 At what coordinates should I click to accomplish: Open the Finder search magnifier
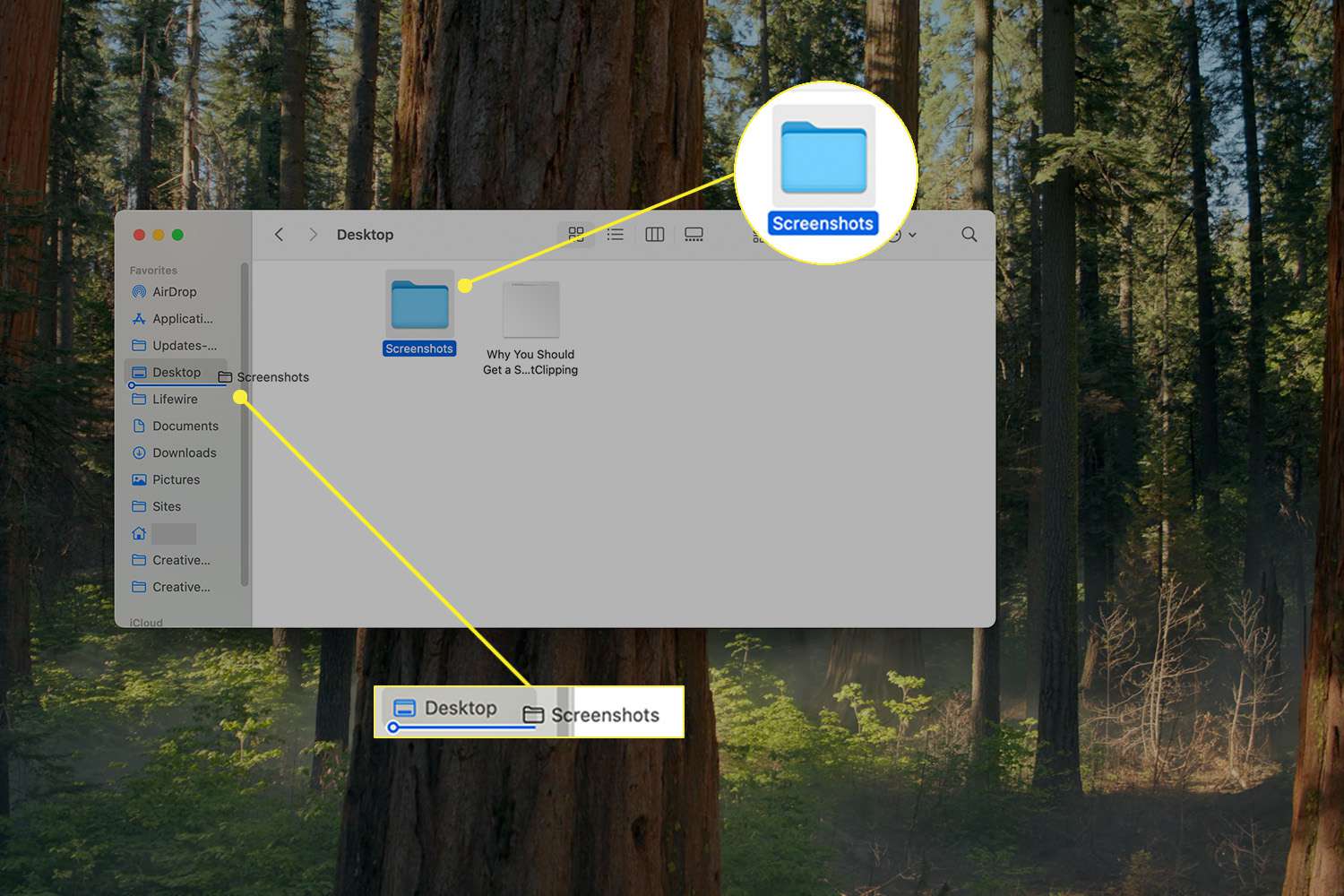pyautogui.click(x=969, y=235)
